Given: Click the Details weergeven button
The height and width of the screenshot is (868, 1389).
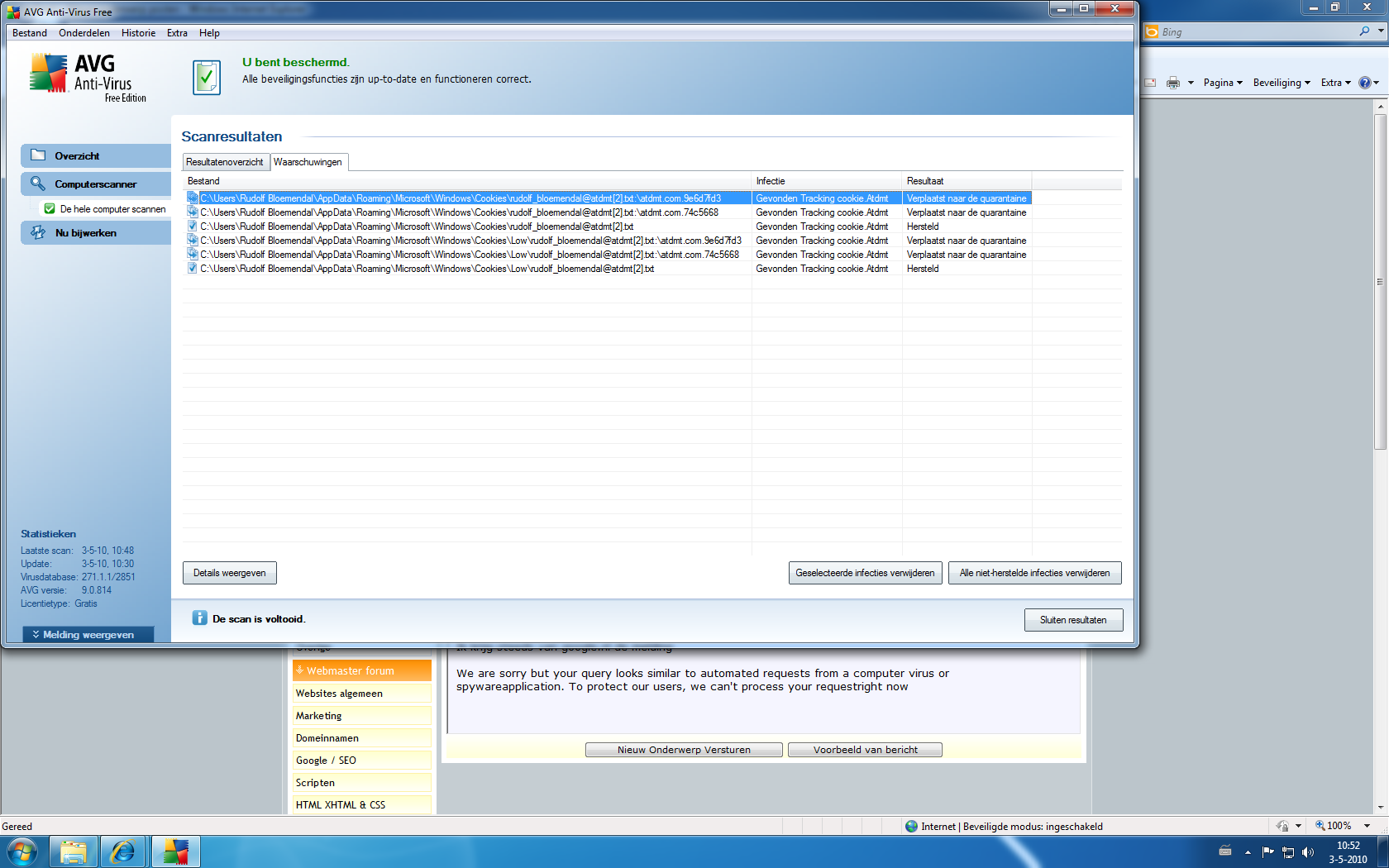Looking at the screenshot, I should point(230,573).
